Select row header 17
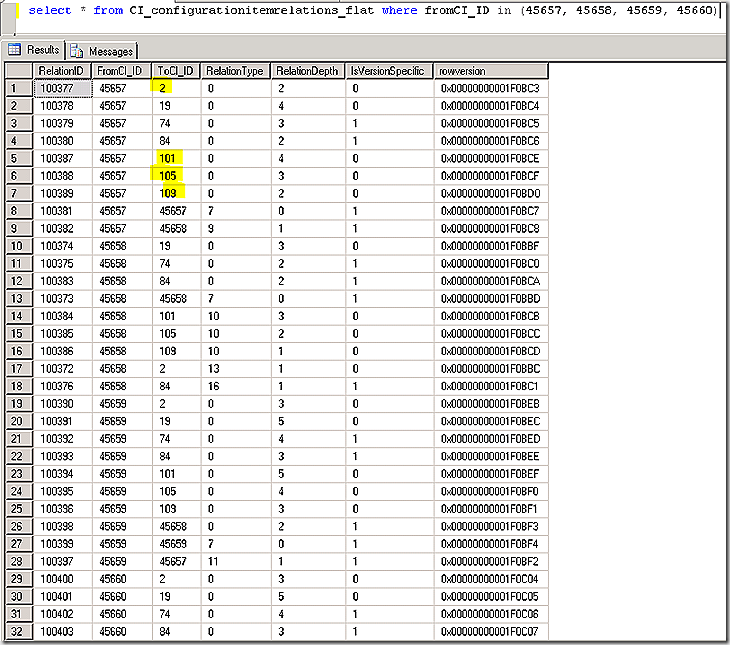Image resolution: width=730 pixels, height=645 pixels. [19, 369]
